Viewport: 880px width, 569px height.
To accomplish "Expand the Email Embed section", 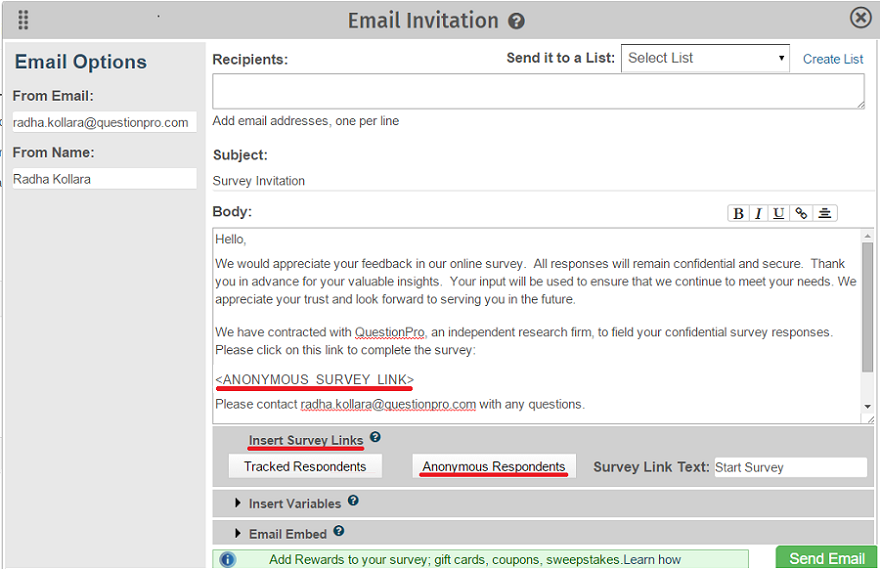I will [x=237, y=533].
